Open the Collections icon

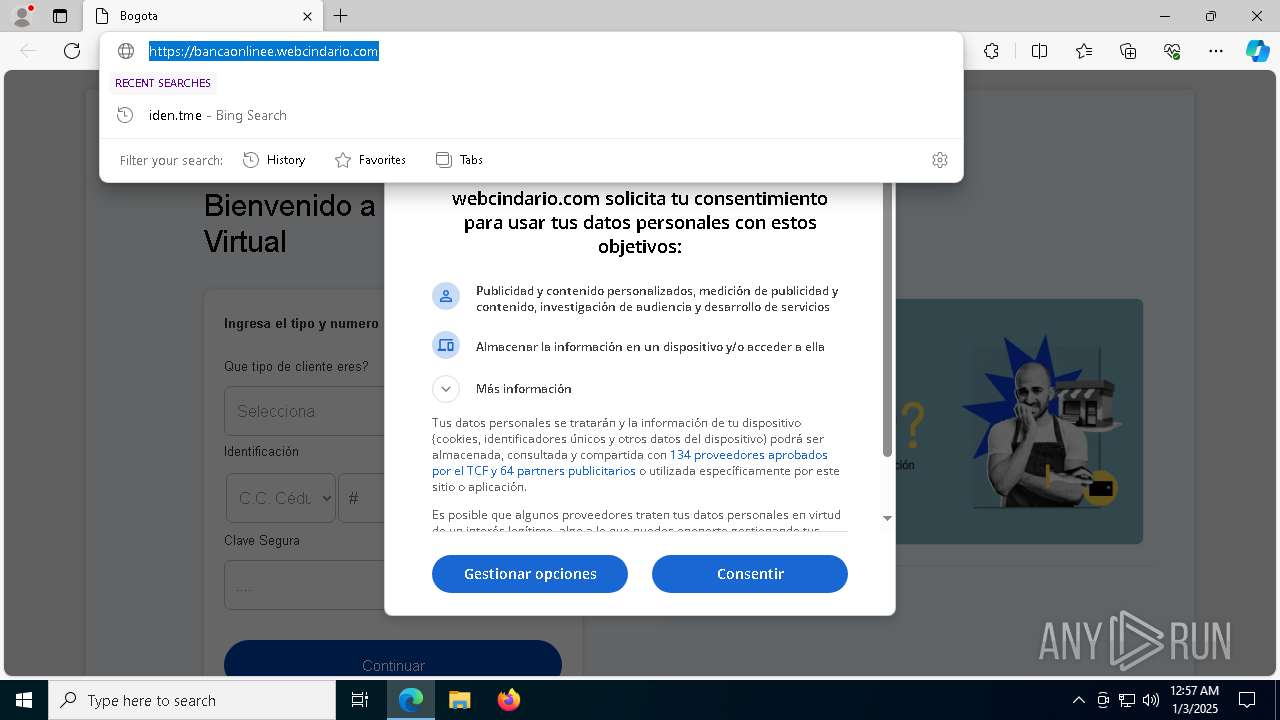pyautogui.click(x=1128, y=51)
